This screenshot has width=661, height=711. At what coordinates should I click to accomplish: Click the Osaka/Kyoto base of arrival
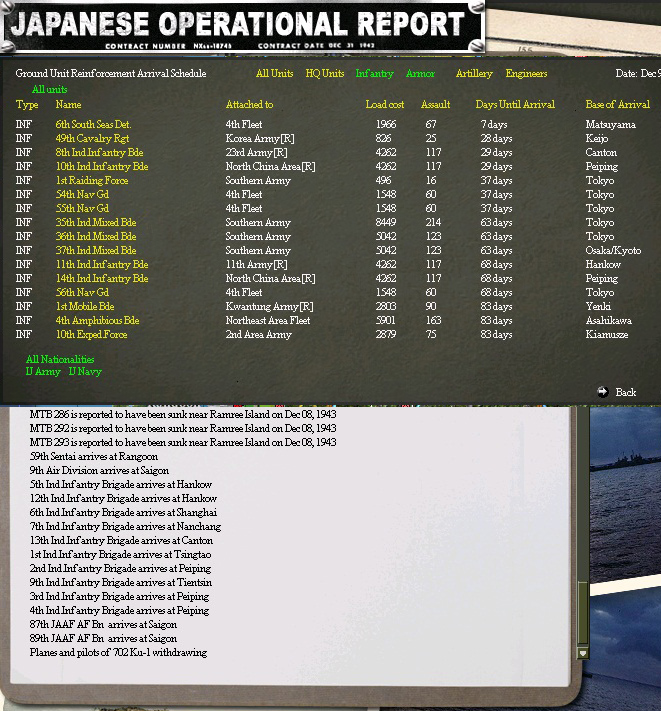tap(613, 250)
